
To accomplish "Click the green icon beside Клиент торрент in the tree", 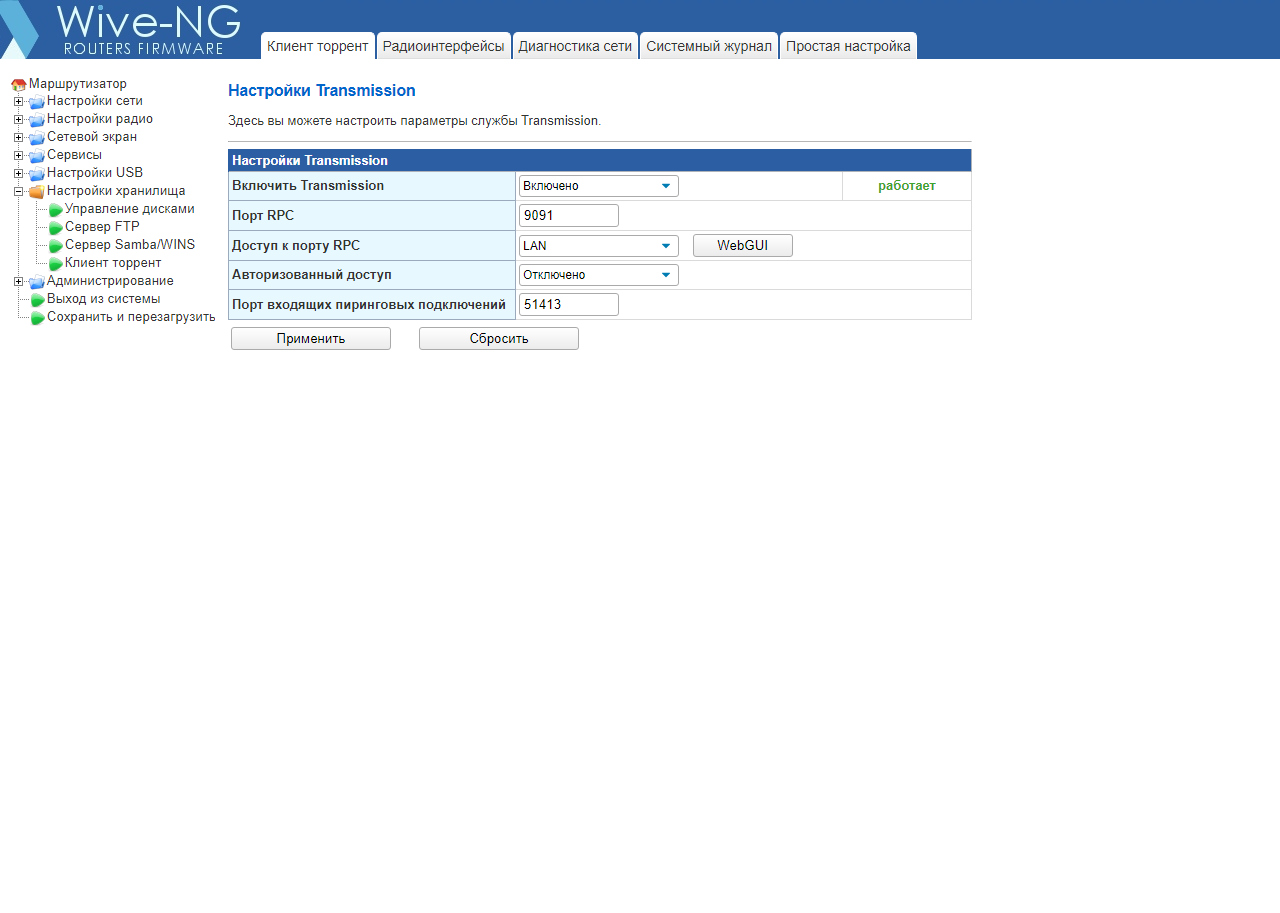I will click(56, 264).
